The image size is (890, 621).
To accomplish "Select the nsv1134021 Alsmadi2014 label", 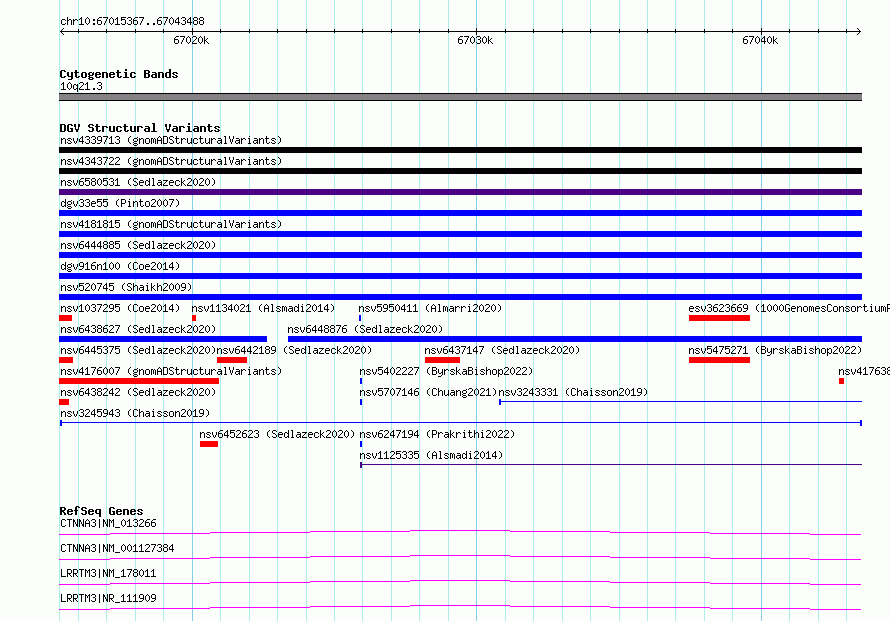I will 263,308.
